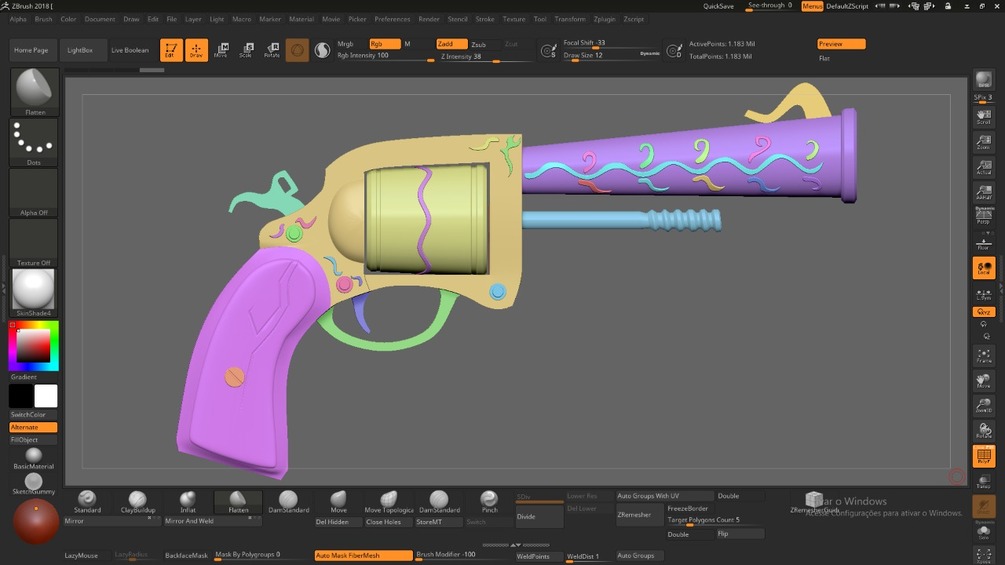This screenshot has width=1005, height=565.
Task: Toggle Zadd mode
Action: pos(451,44)
